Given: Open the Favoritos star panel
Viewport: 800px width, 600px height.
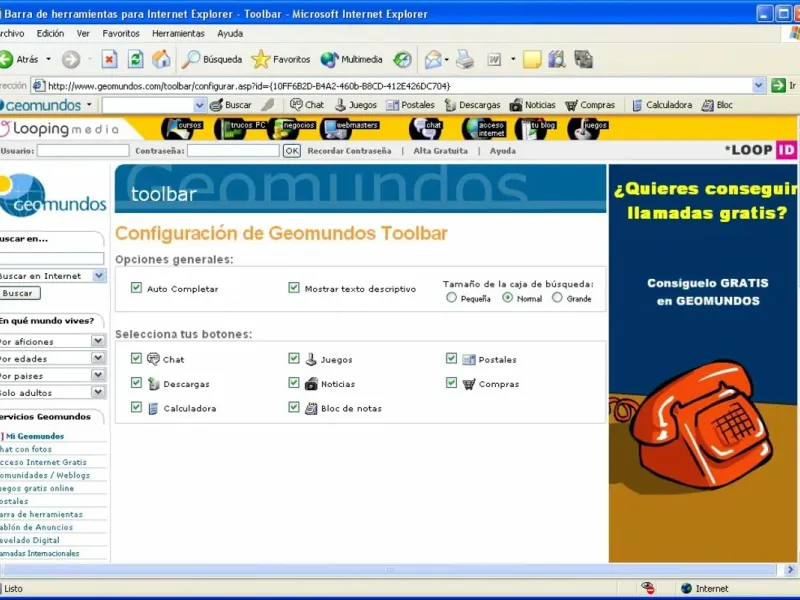Looking at the screenshot, I should coord(281,60).
